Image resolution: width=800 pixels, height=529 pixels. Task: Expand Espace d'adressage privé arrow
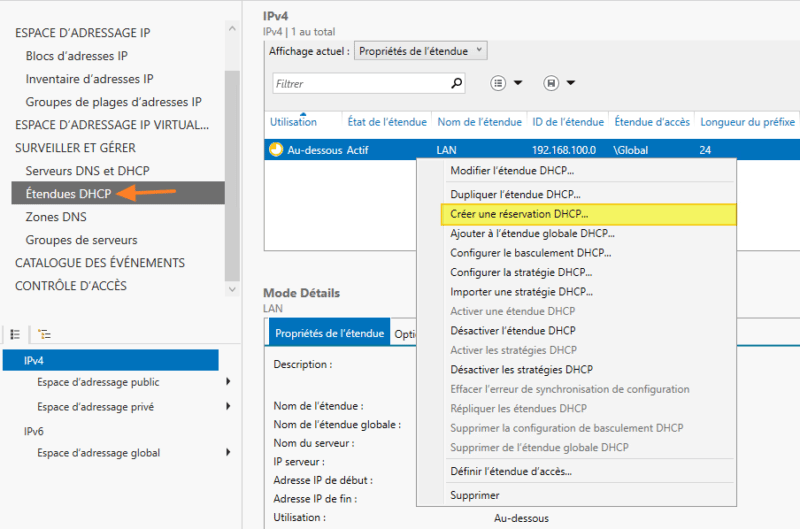click(228, 406)
